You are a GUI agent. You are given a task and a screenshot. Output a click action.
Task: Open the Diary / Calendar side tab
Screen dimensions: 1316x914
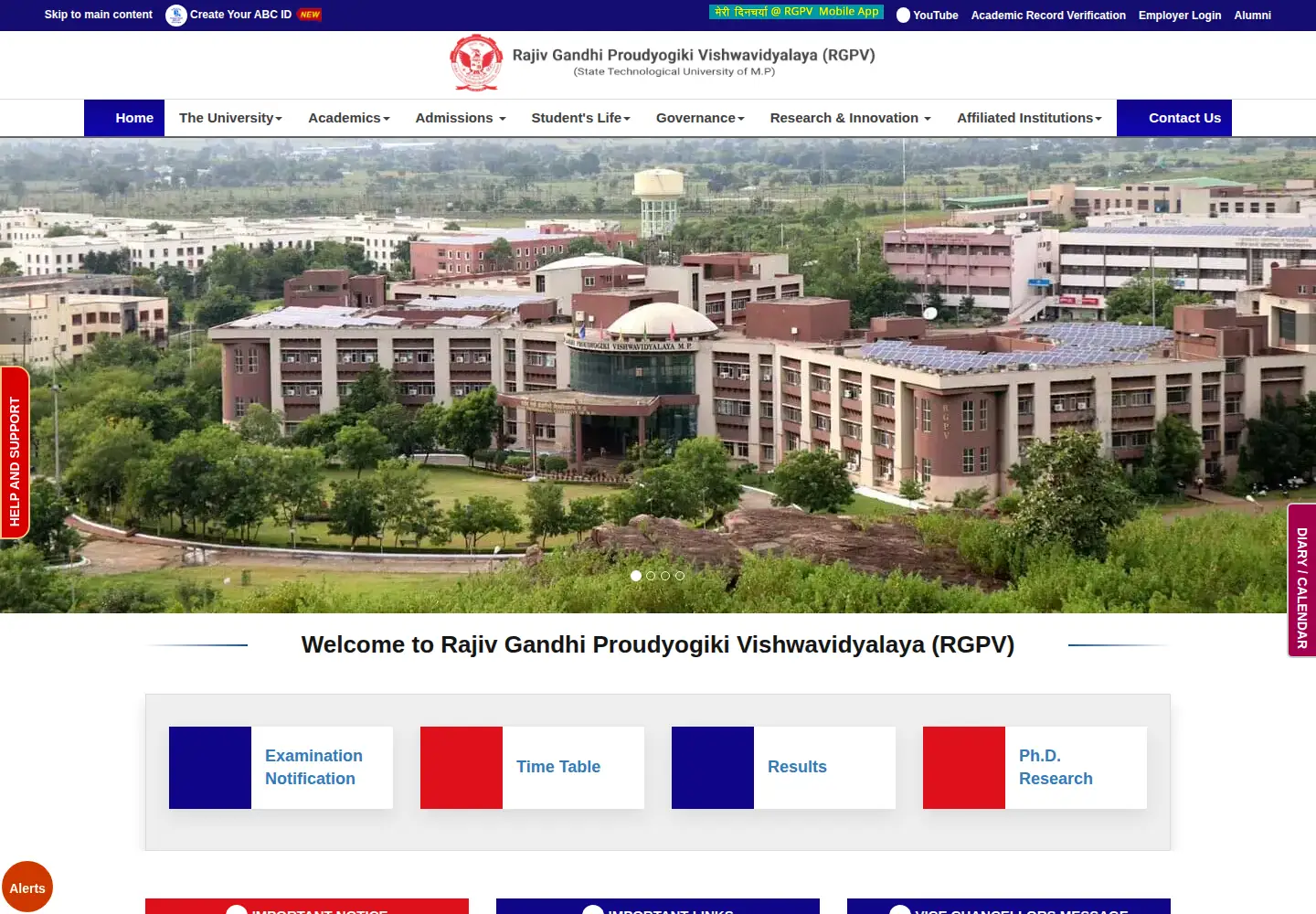pos(1301,580)
